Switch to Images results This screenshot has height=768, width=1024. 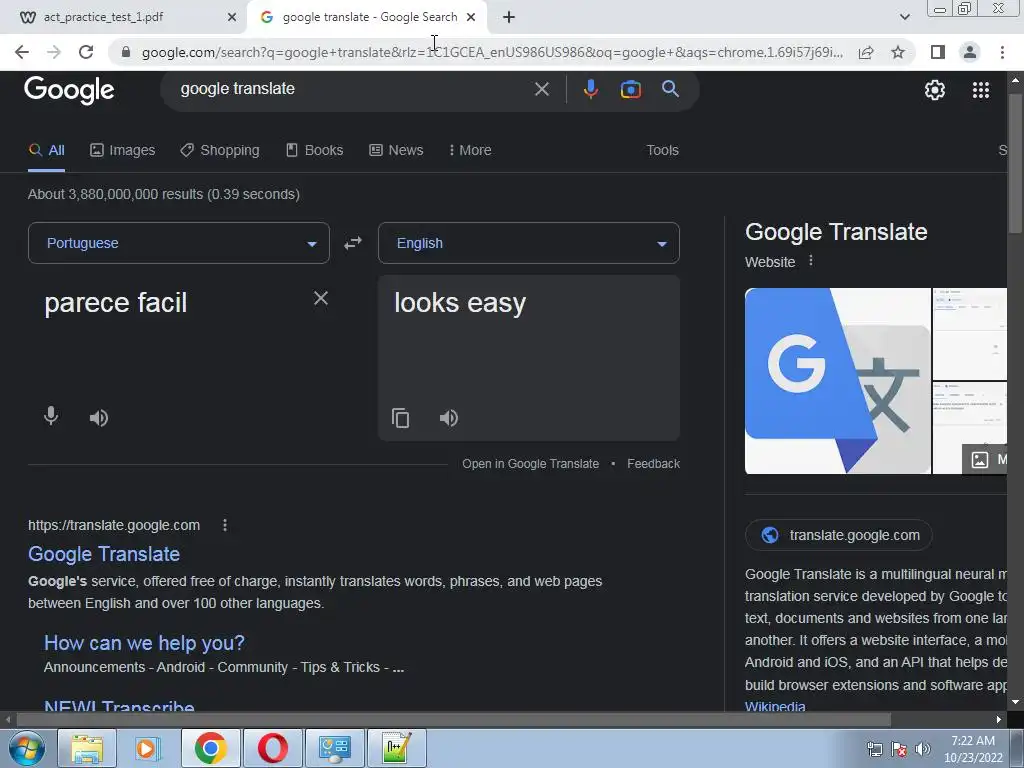coord(123,150)
